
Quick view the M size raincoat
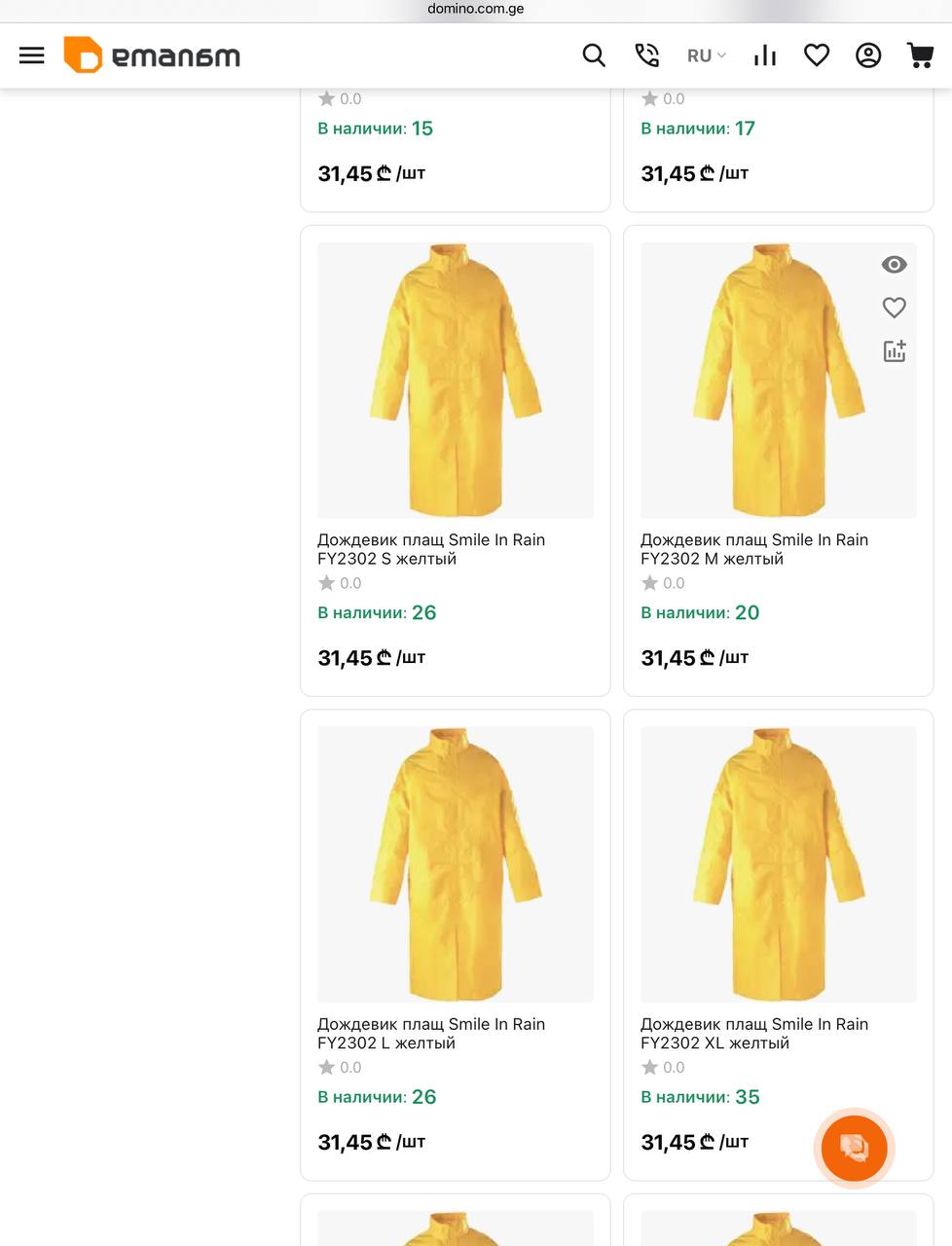pos(894,265)
